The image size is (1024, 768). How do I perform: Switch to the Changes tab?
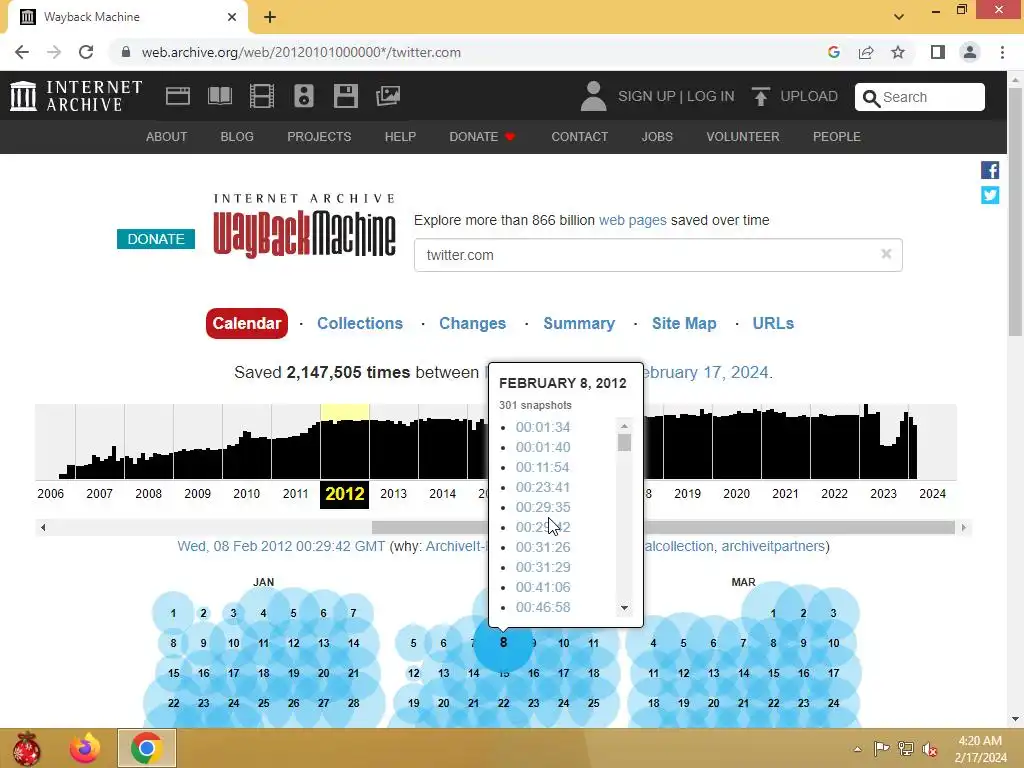[472, 323]
